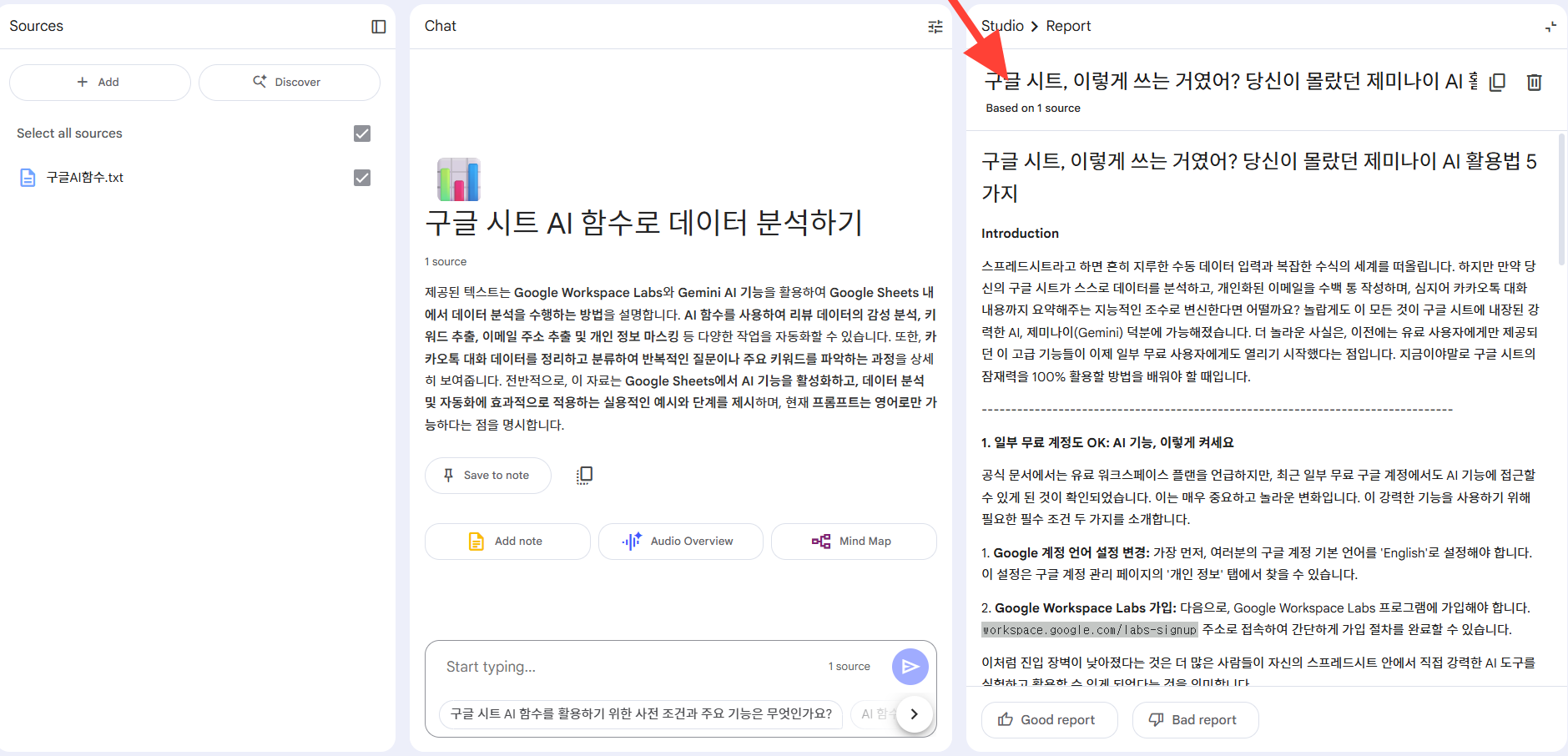Add a new note

click(x=507, y=542)
